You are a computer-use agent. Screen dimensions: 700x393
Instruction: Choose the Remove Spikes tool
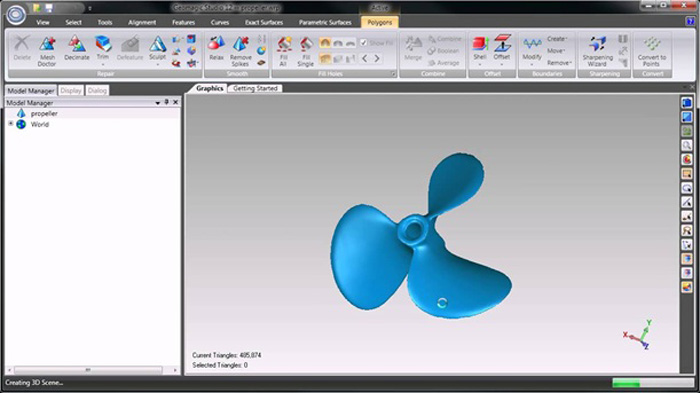point(241,51)
